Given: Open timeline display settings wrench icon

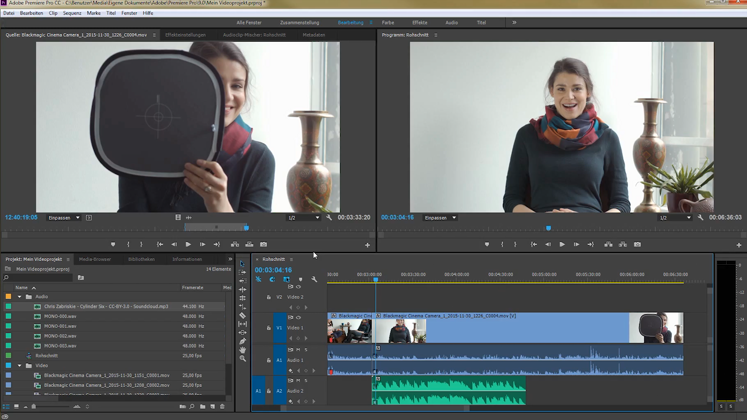Looking at the screenshot, I should pyautogui.click(x=314, y=279).
